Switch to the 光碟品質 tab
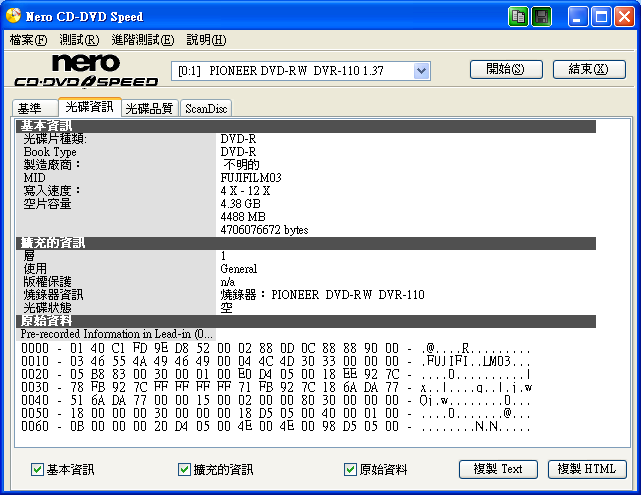The height and width of the screenshot is (495, 641). click(x=150, y=108)
